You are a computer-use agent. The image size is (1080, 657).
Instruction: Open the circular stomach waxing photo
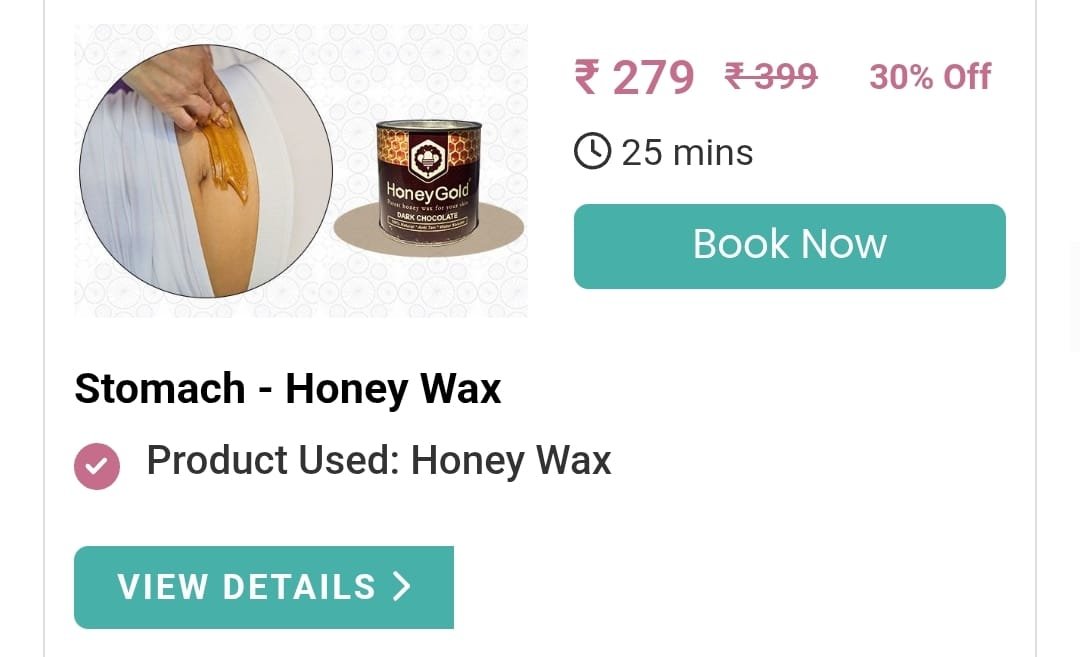[206, 171]
